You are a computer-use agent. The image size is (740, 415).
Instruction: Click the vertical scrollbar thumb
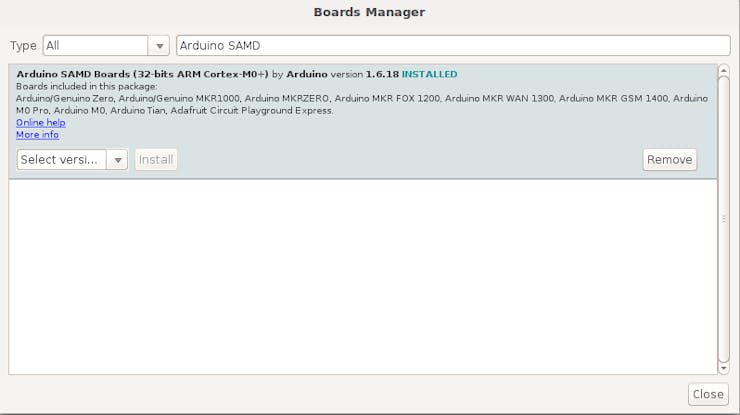pos(723,220)
